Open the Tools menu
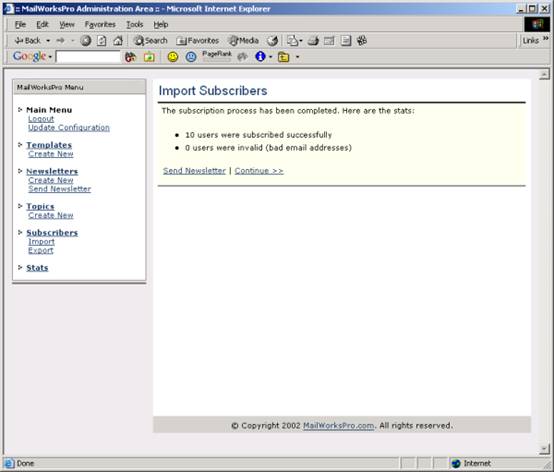The height and width of the screenshot is (472, 554). click(135, 24)
